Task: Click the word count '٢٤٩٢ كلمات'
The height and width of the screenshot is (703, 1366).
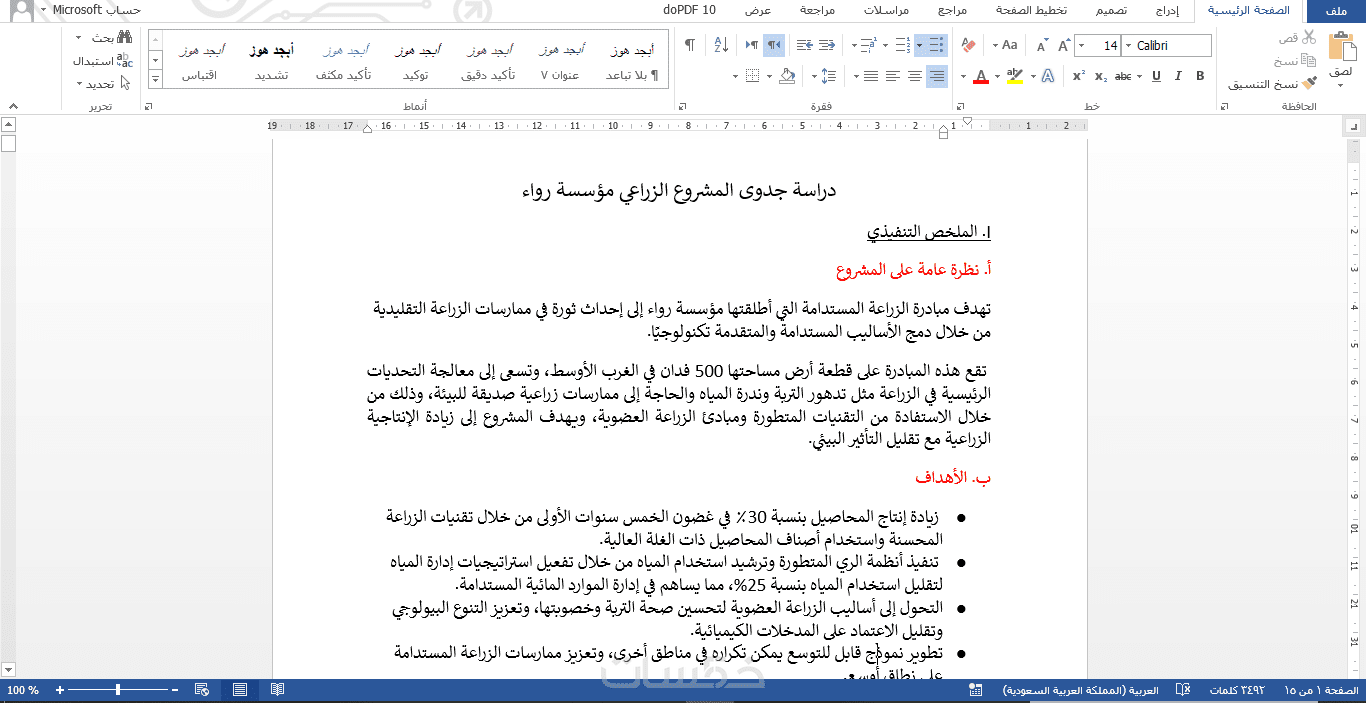Action: tap(1237, 690)
